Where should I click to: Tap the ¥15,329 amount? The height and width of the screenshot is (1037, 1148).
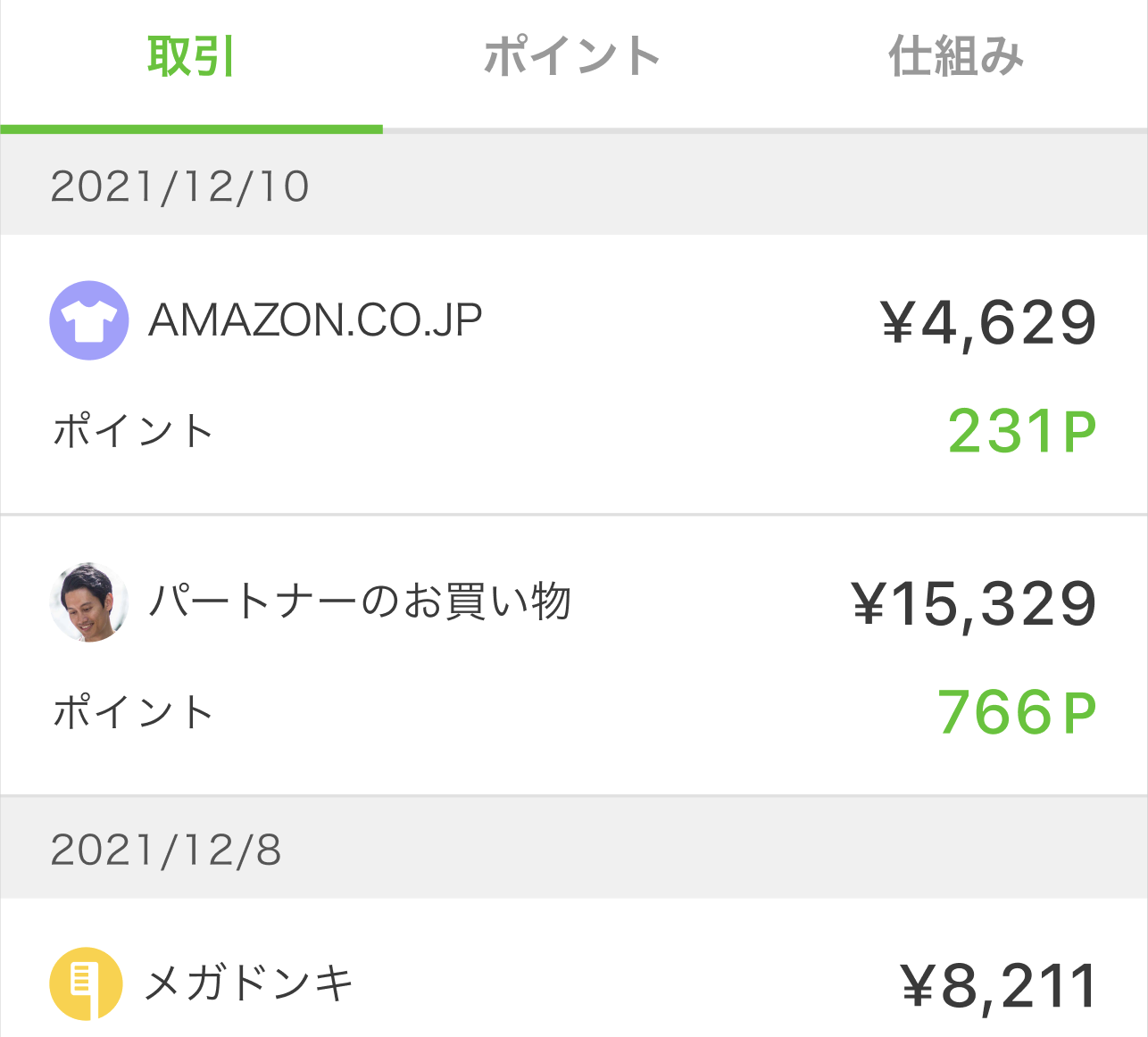[974, 604]
